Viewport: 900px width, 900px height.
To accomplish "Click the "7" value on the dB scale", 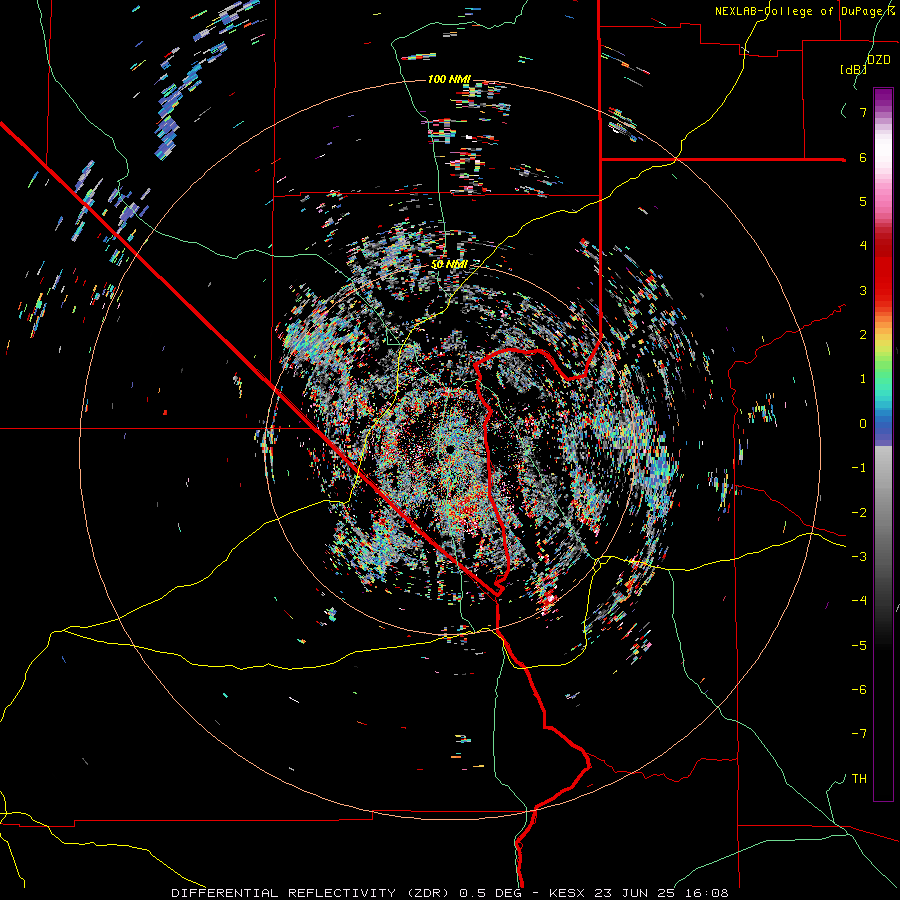I will tap(863, 112).
